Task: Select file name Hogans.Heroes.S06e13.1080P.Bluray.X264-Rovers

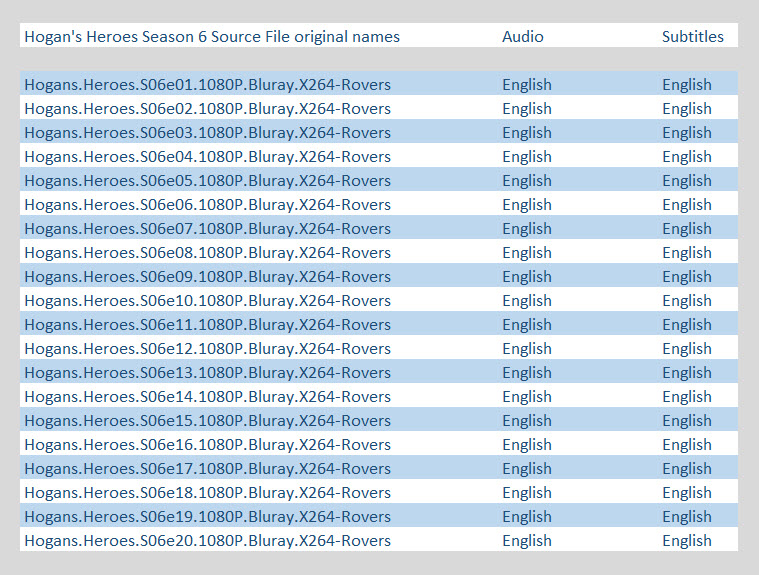Action: pos(208,373)
